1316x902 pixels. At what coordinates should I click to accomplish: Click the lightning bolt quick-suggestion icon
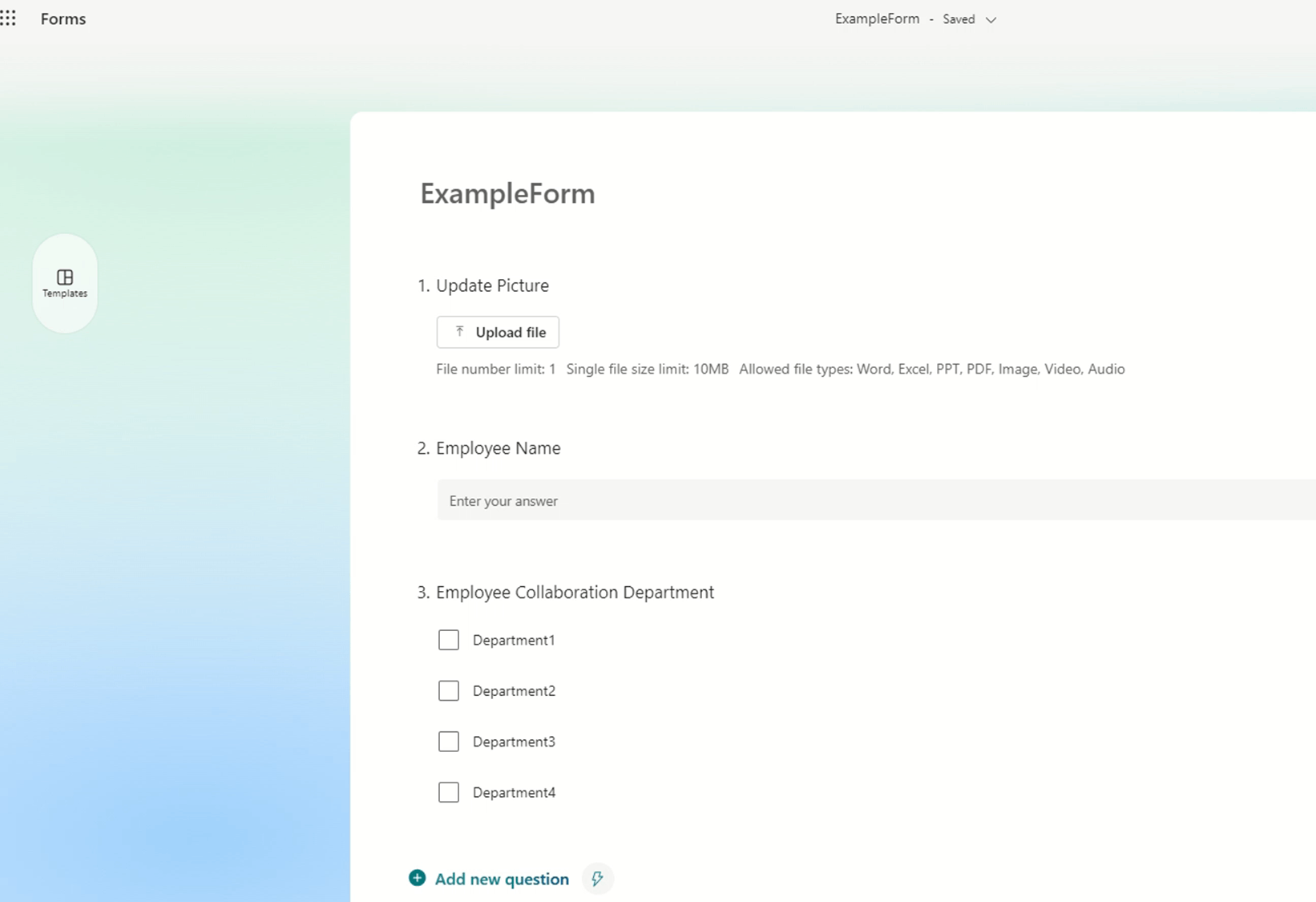coord(597,879)
